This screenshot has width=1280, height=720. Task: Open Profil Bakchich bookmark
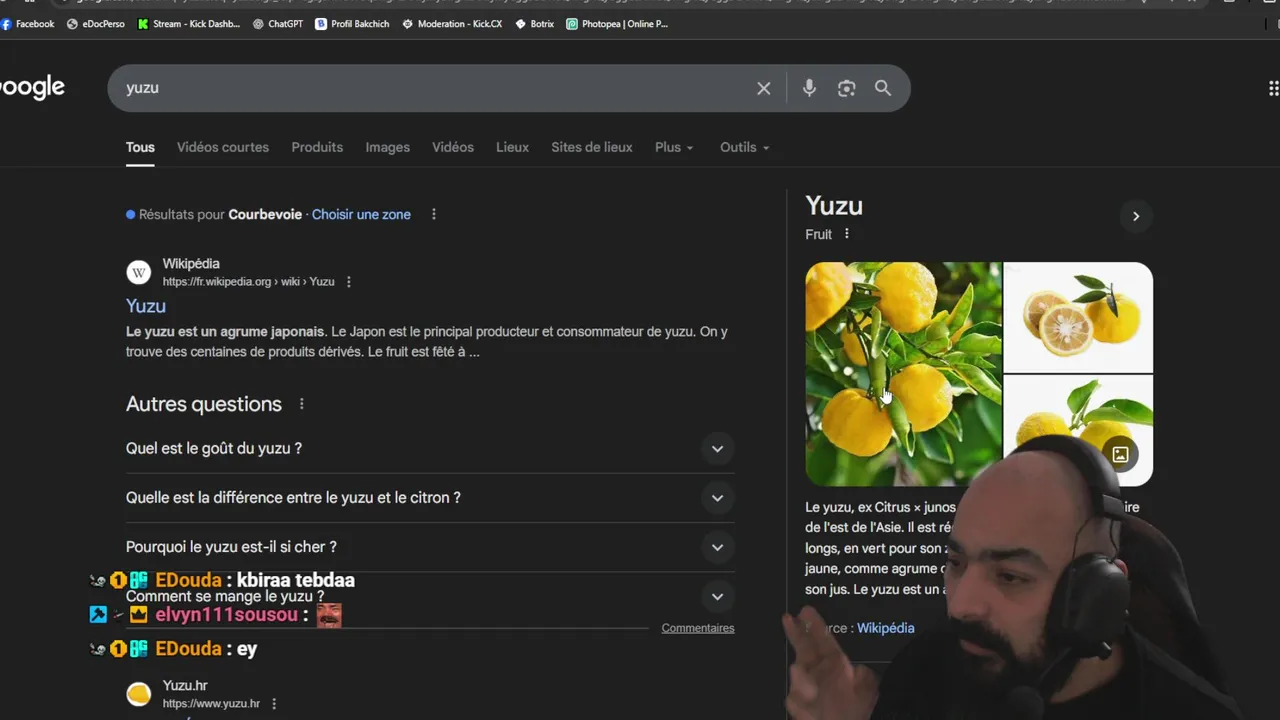[352, 24]
